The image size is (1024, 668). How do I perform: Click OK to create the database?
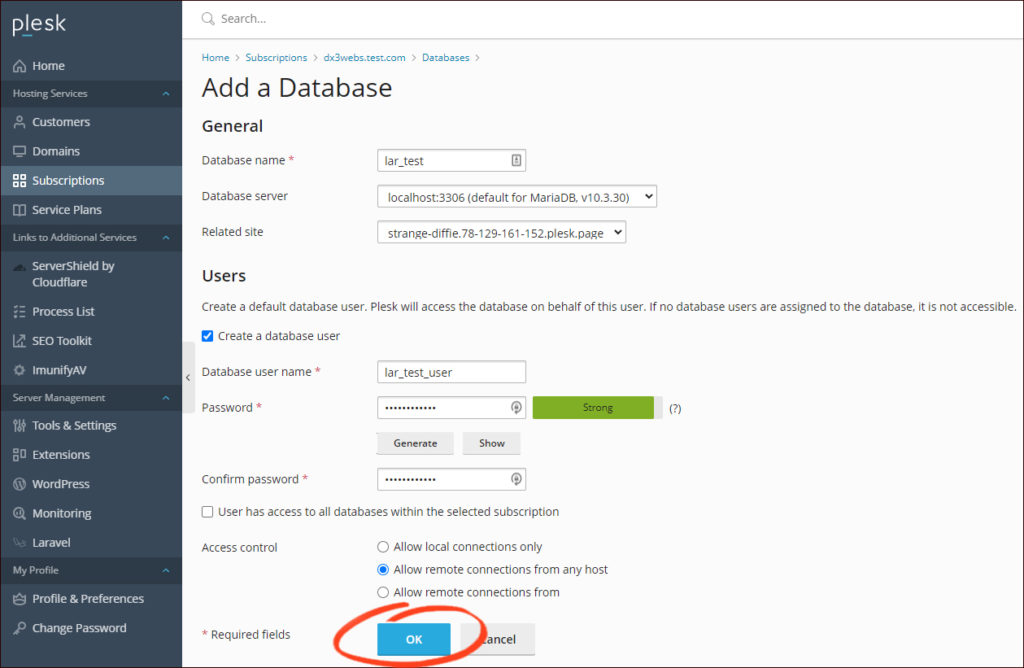[415, 639]
